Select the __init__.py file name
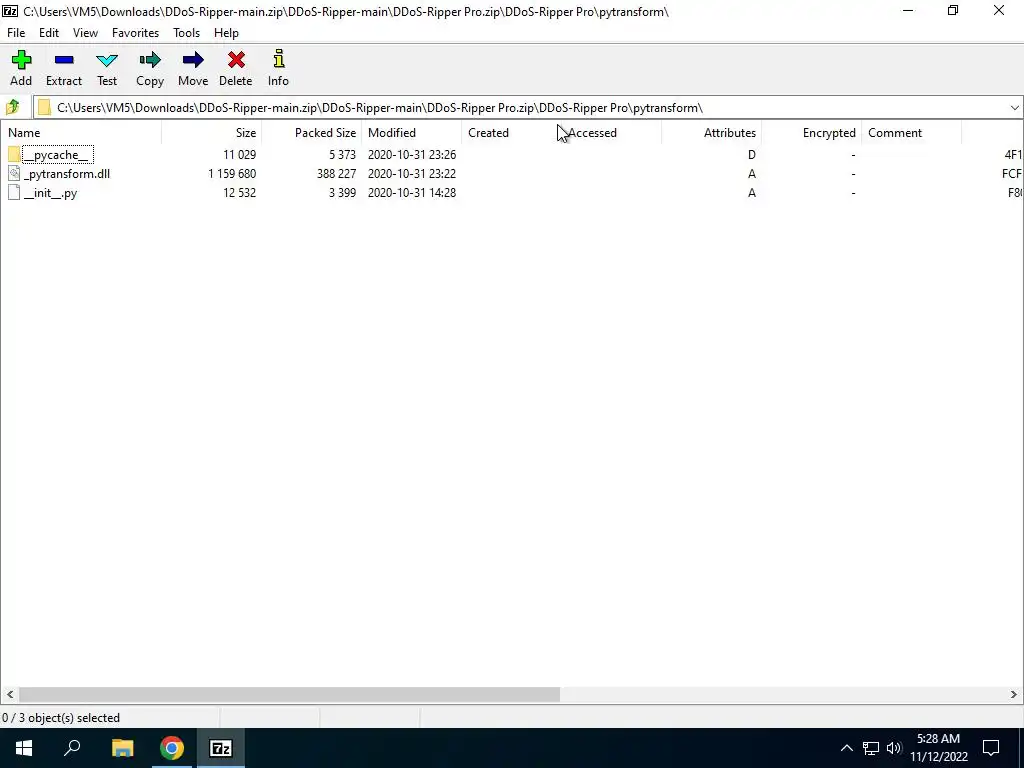This screenshot has height=768, width=1024. pos(50,193)
